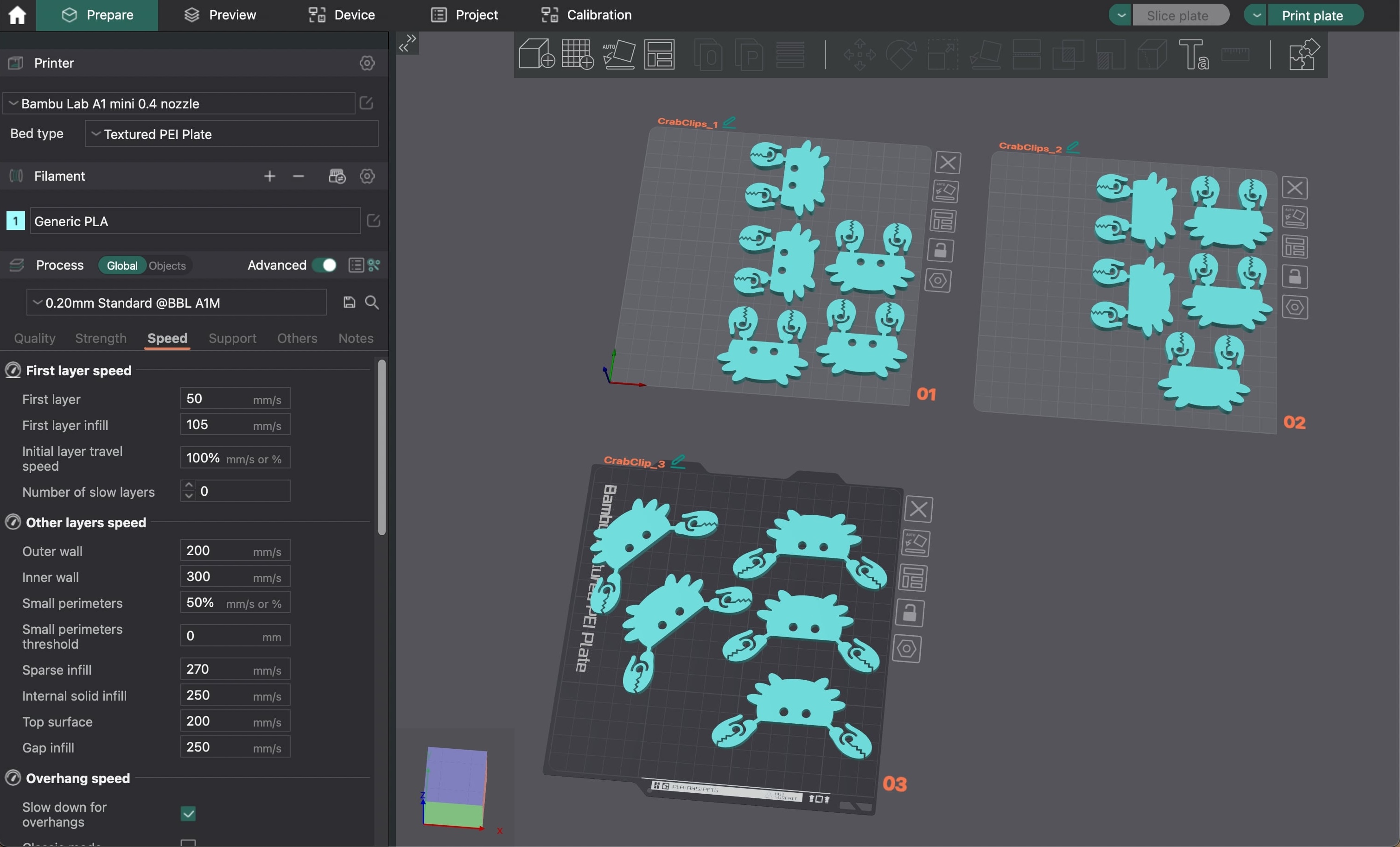Switch to the Preview tab
1400x847 pixels.
point(220,15)
